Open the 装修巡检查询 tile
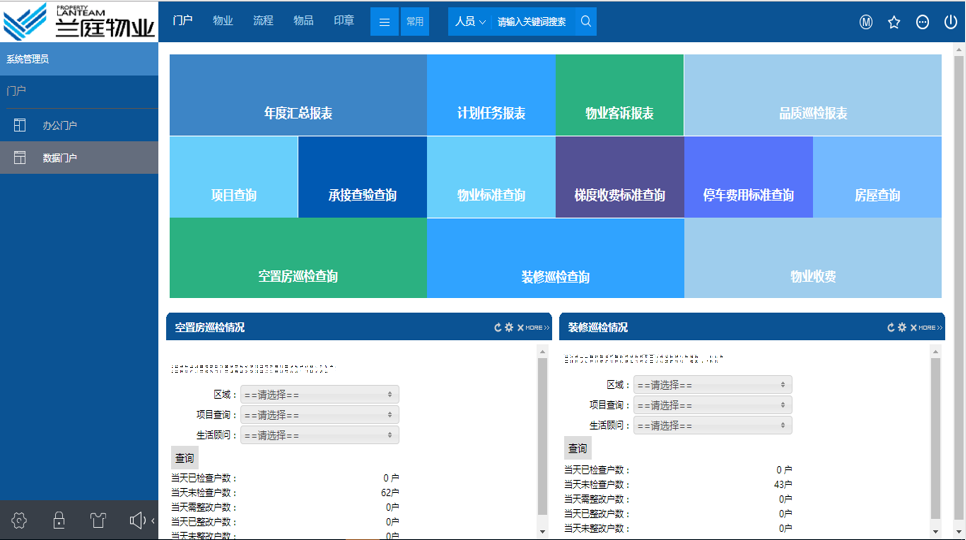966x540 pixels. 556,258
